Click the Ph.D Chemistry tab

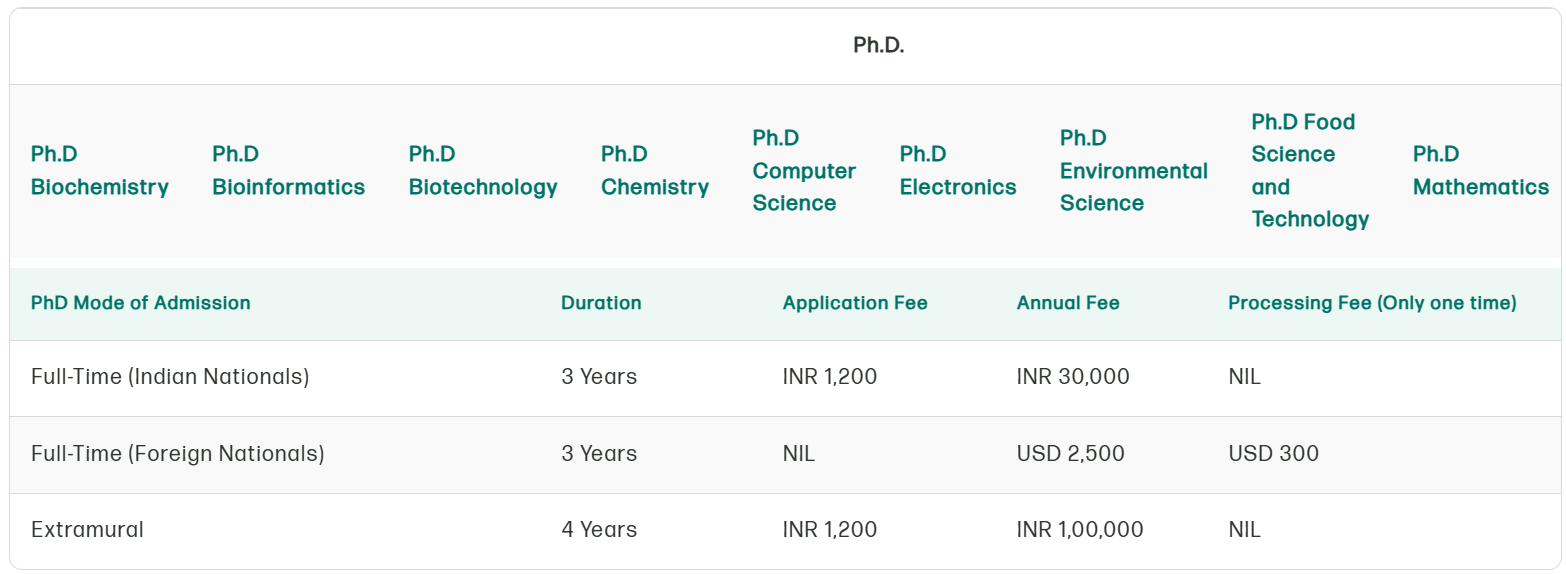point(655,171)
